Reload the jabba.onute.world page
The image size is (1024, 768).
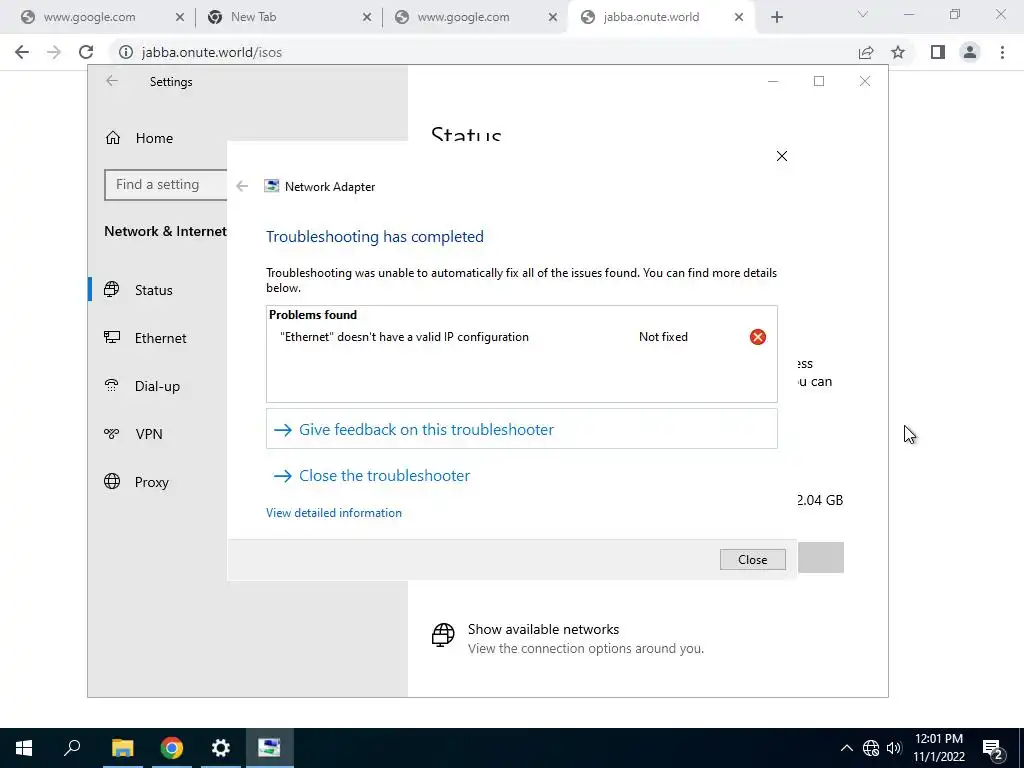tap(86, 52)
